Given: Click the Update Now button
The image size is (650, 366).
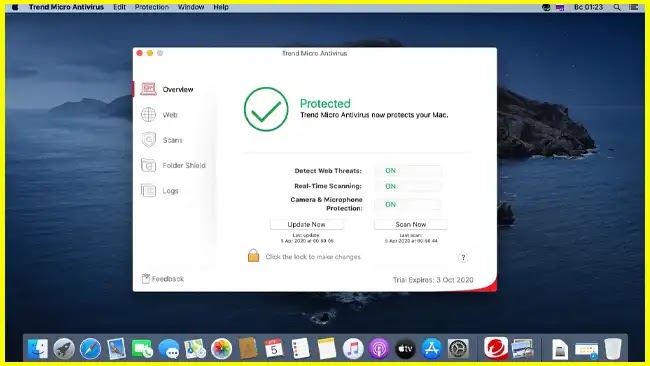Looking at the screenshot, I should pos(306,224).
